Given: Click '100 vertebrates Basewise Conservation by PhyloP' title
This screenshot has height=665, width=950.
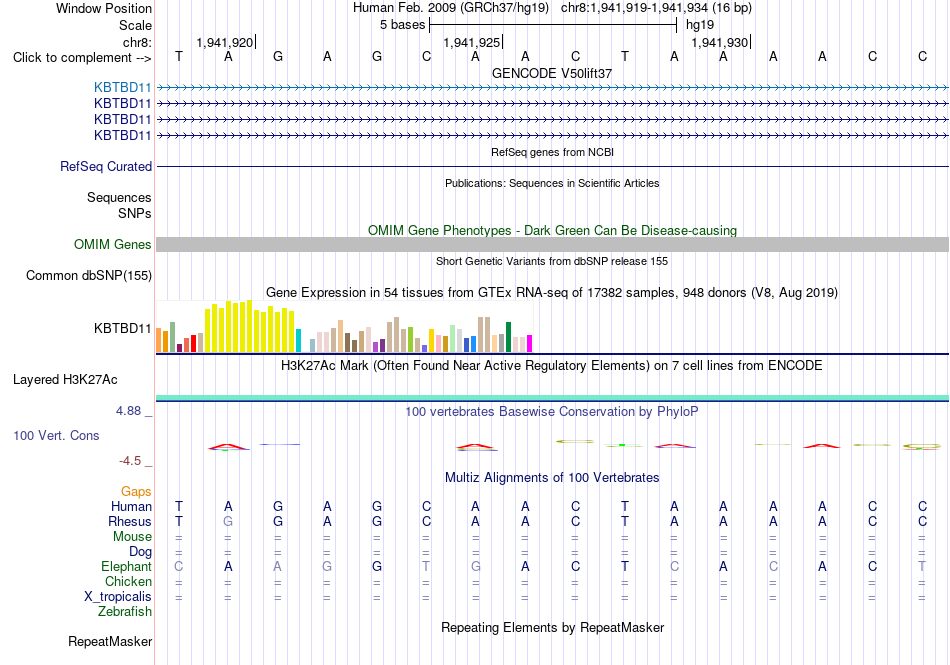Looking at the screenshot, I should coord(552,411).
